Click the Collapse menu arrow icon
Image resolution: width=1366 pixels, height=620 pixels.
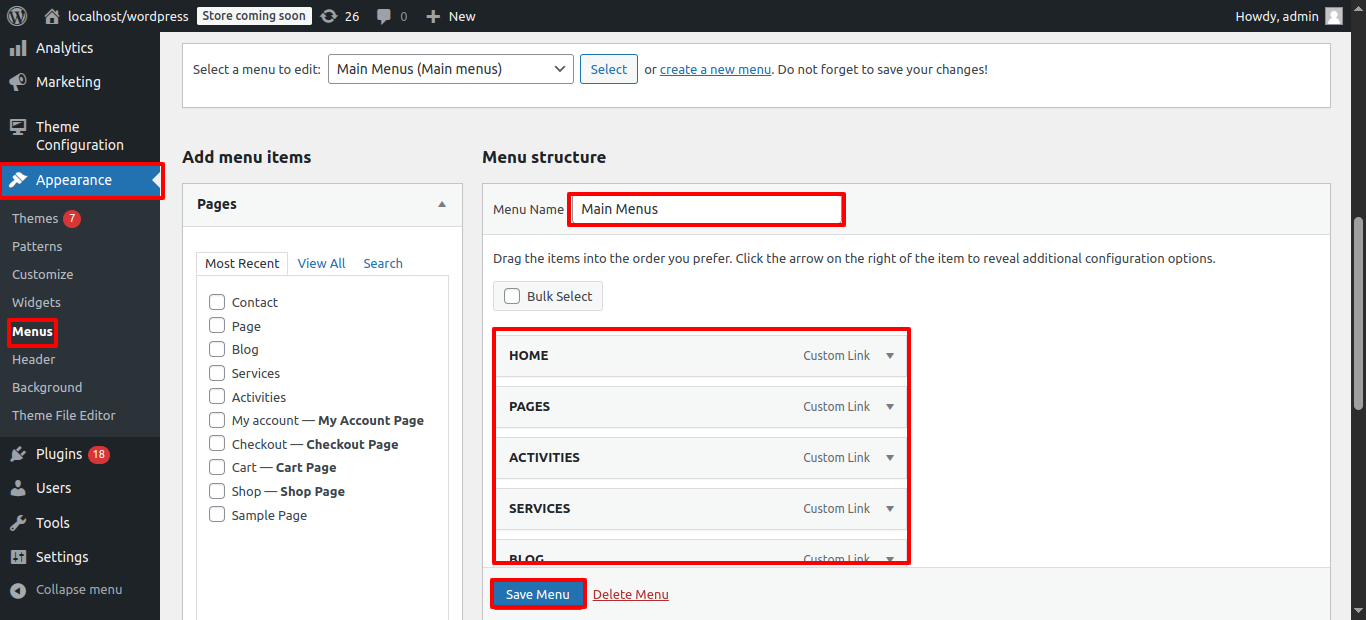[18, 590]
